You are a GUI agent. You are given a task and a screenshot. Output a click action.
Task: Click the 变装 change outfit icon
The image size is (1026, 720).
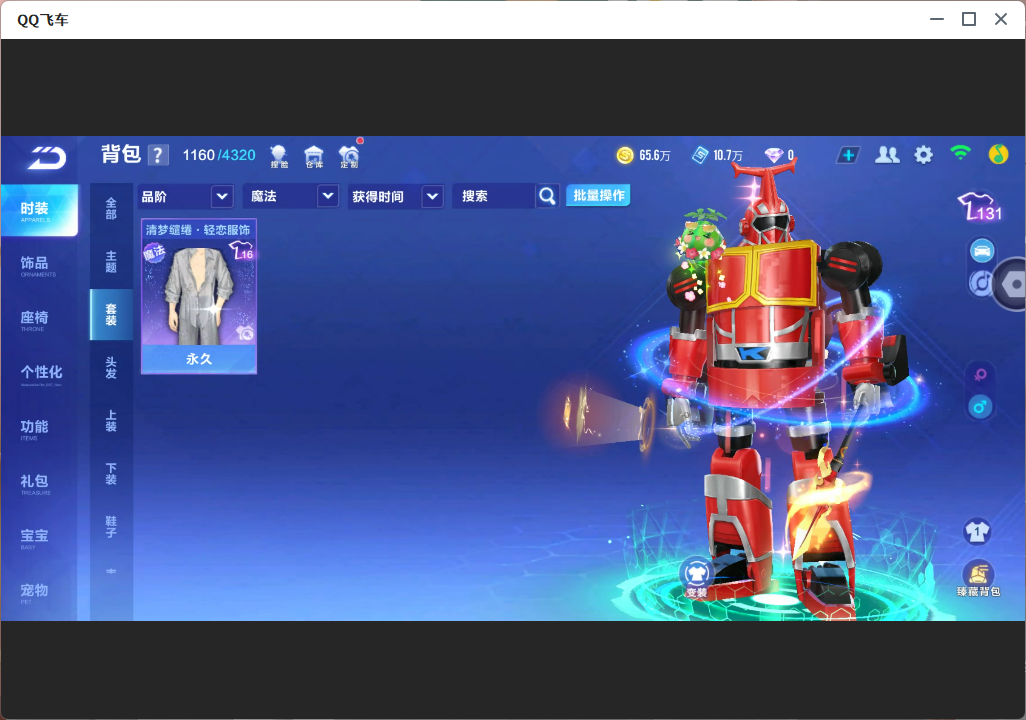tap(696, 577)
